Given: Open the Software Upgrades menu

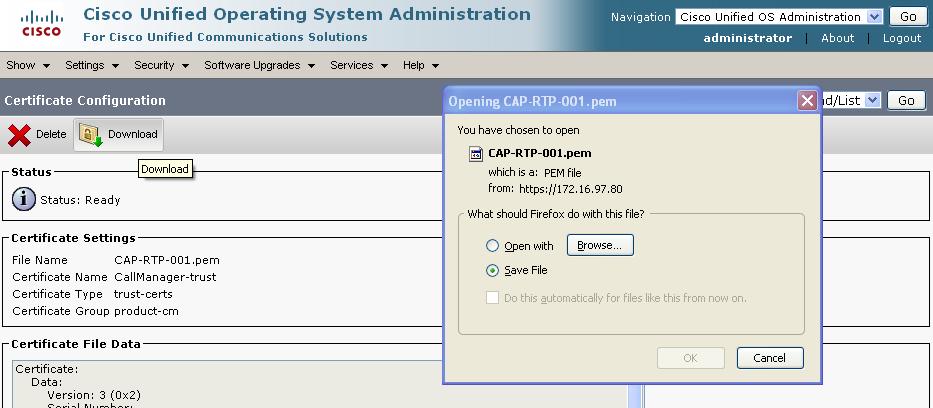Looking at the screenshot, I should click(x=259, y=65).
